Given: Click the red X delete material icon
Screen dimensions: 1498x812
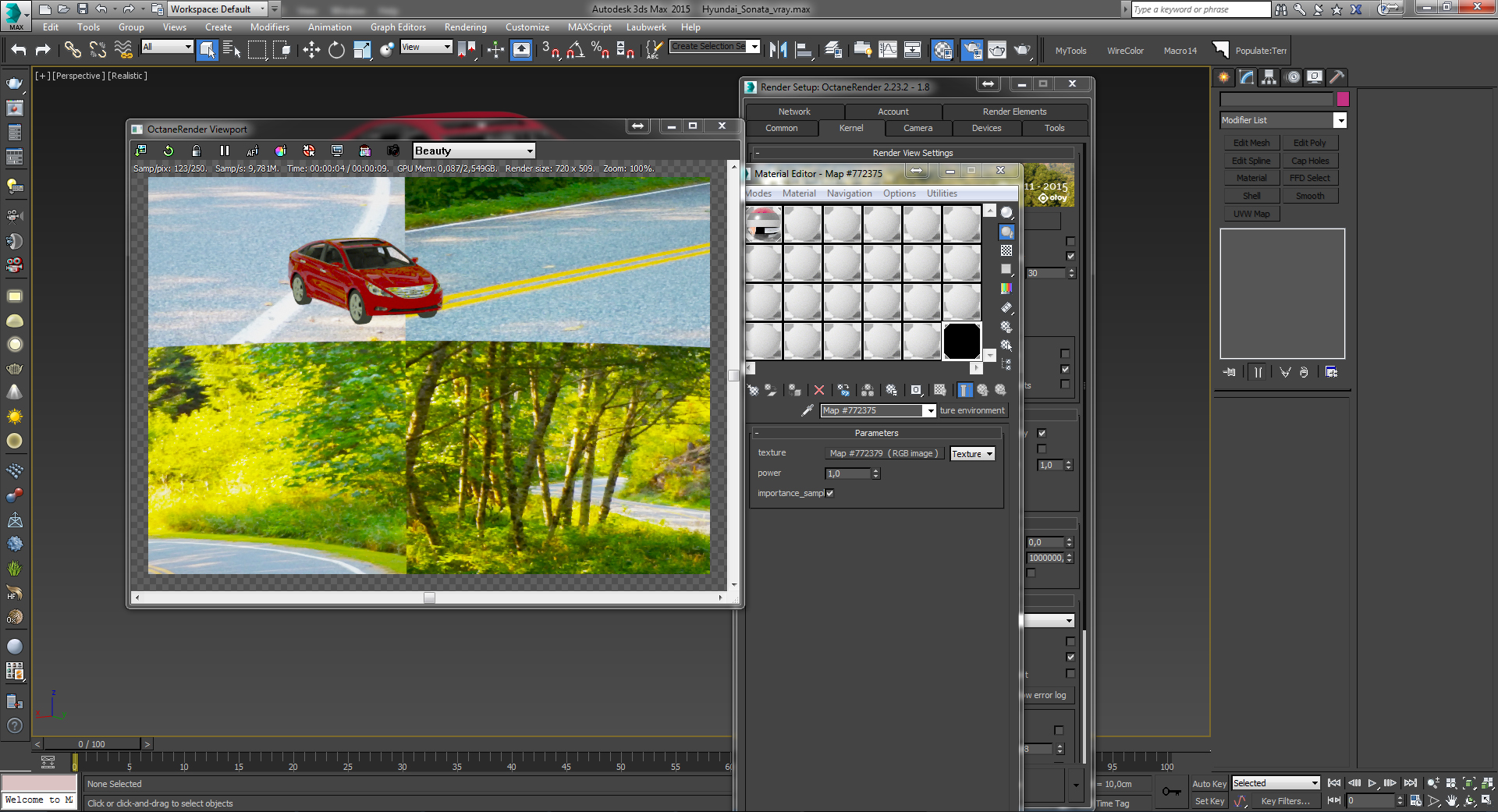Looking at the screenshot, I should tap(818, 390).
